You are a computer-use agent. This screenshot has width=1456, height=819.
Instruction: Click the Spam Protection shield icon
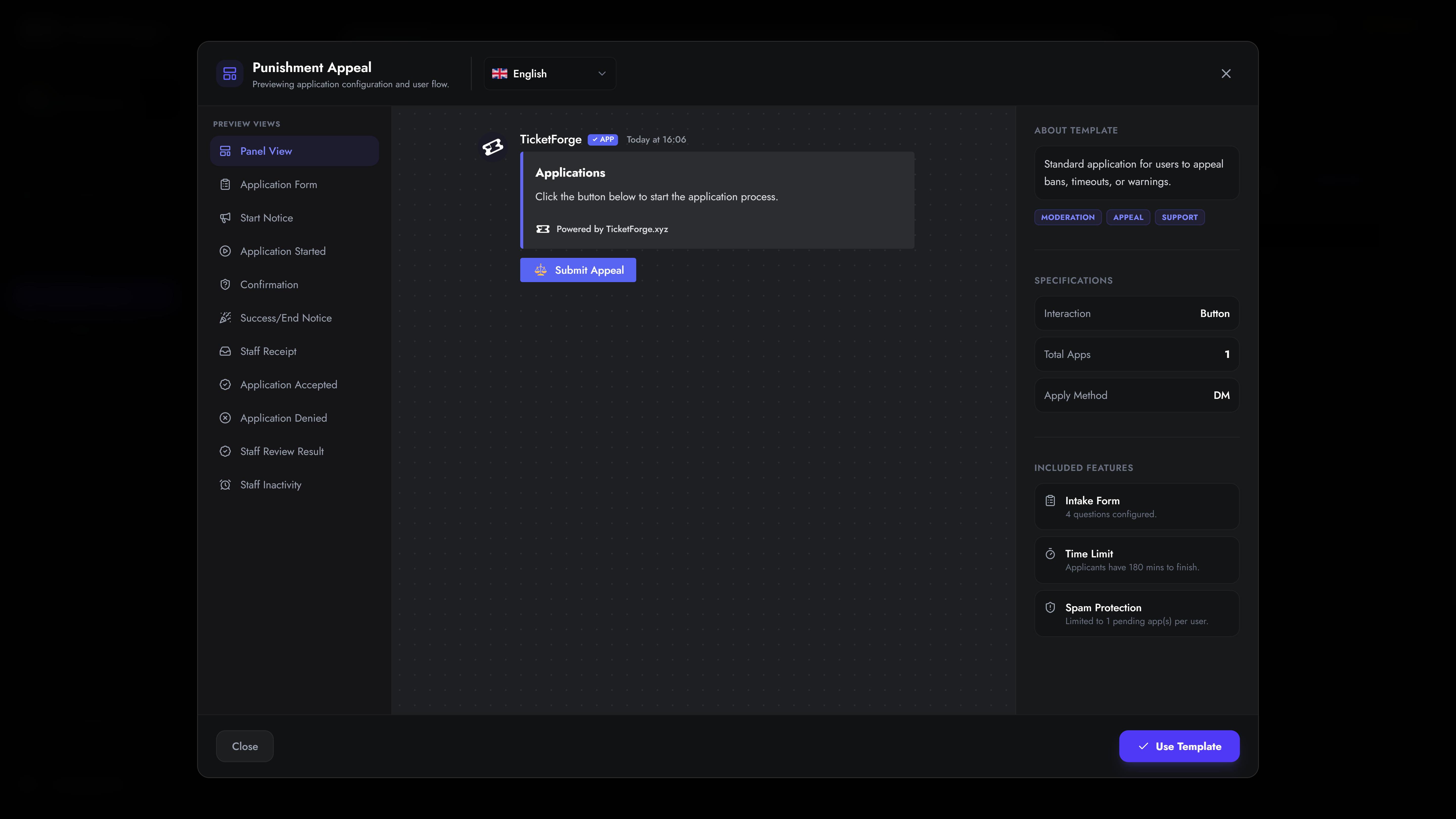coord(1050,608)
